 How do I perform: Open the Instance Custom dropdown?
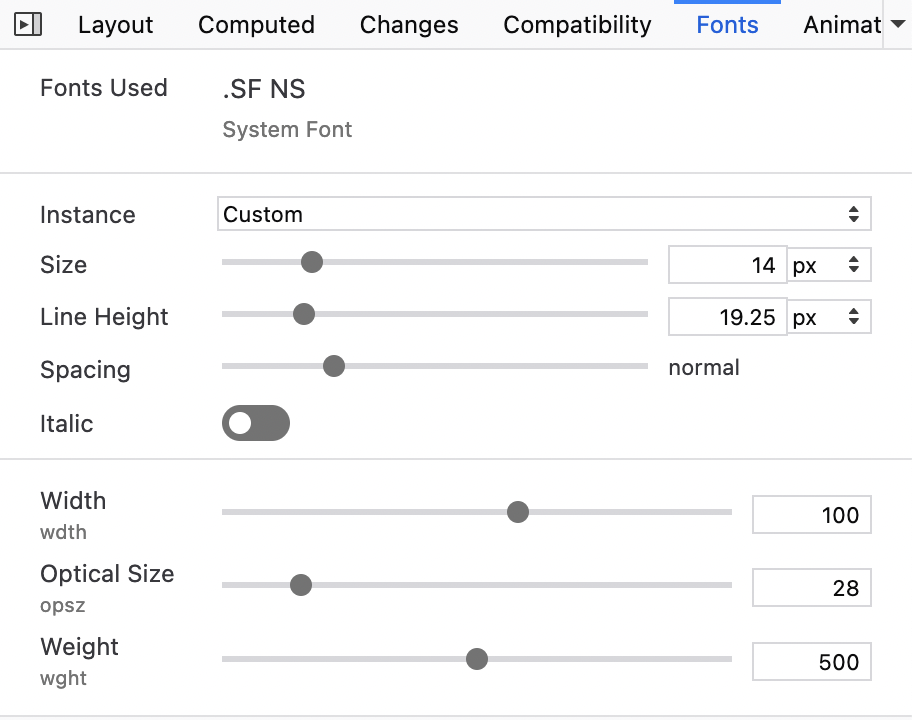coord(544,214)
